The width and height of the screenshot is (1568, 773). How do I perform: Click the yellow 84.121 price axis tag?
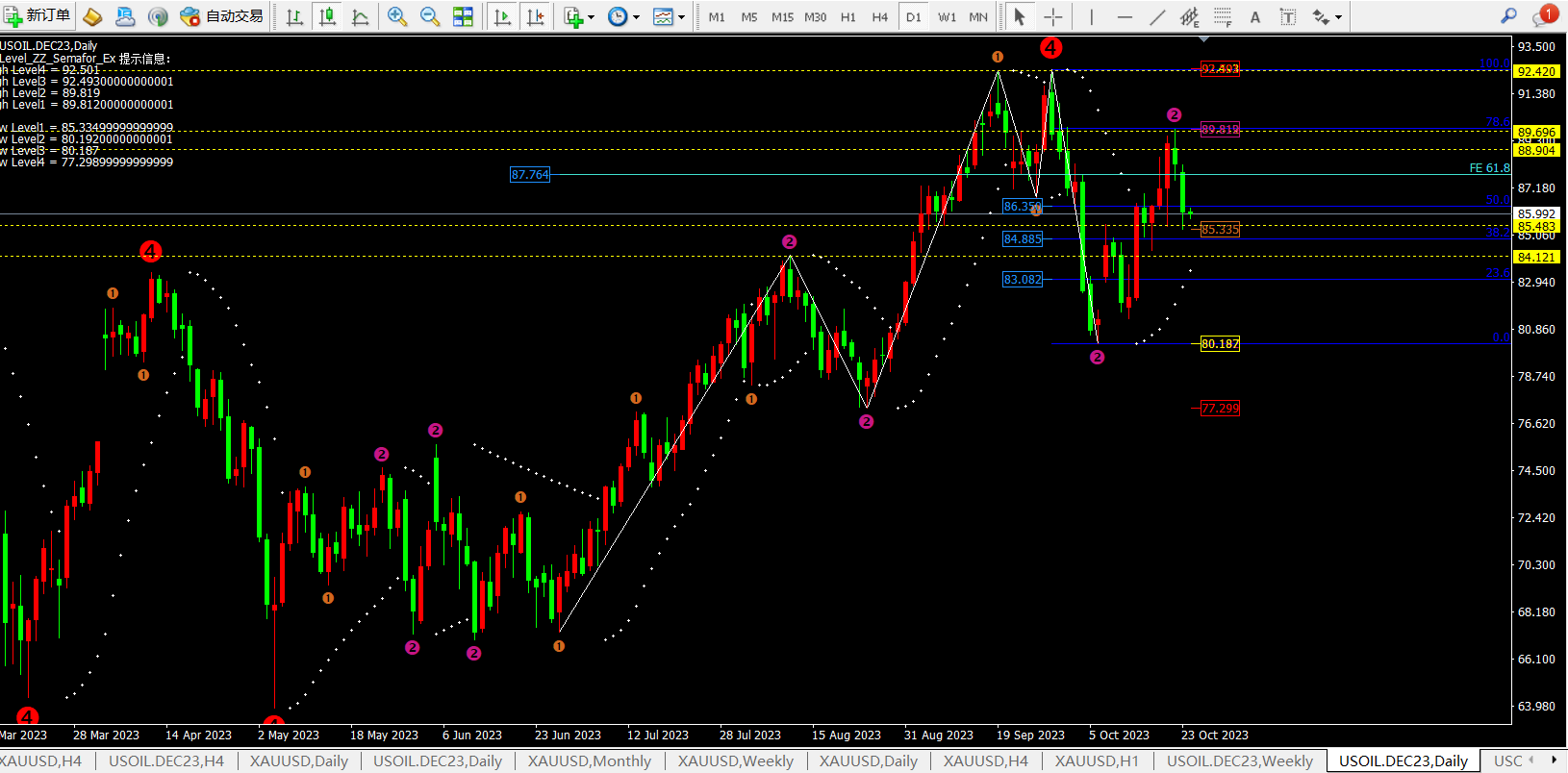pyautogui.click(x=1536, y=257)
